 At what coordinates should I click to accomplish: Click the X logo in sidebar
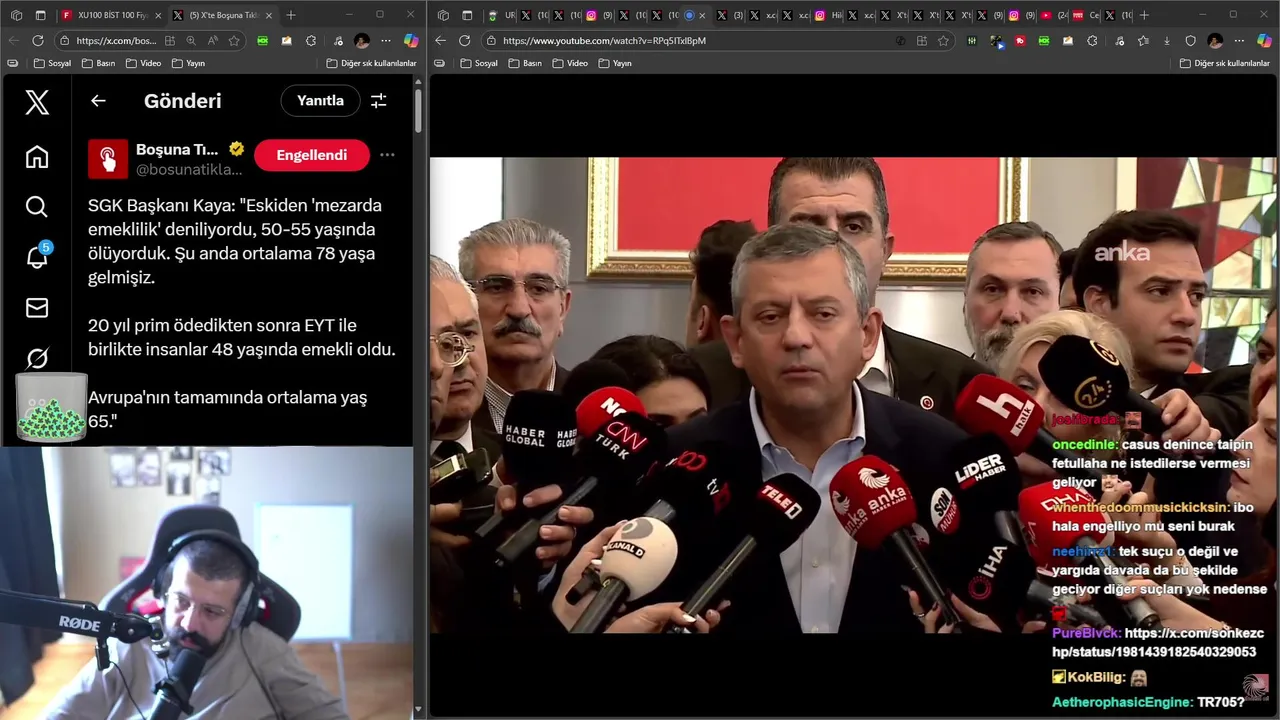(37, 101)
